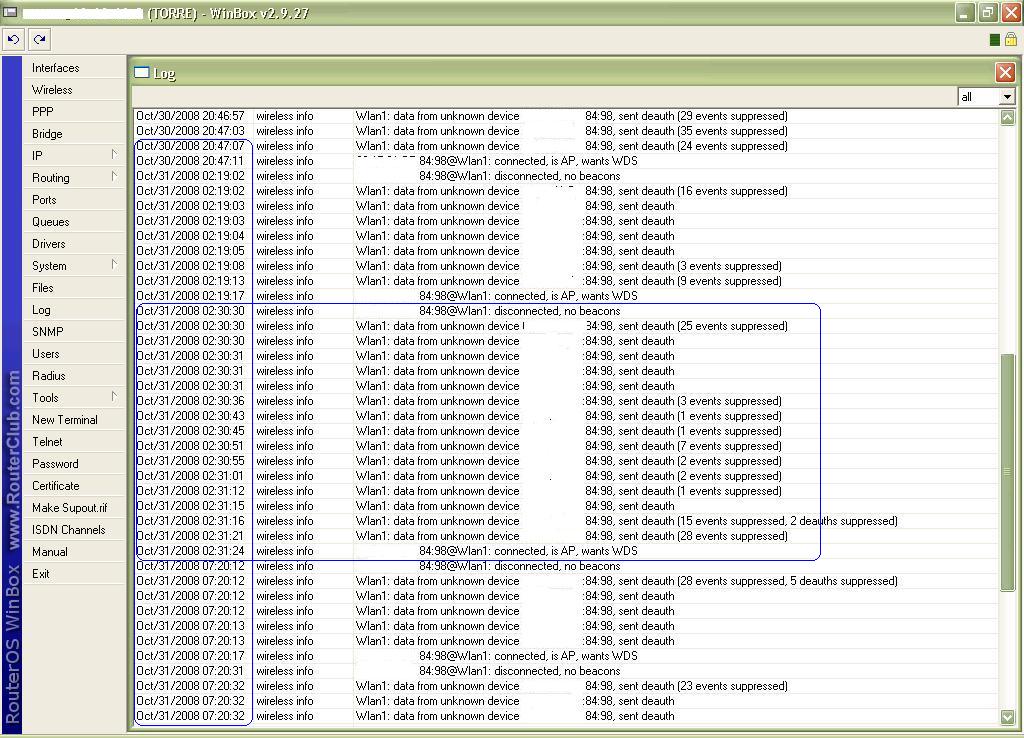The height and width of the screenshot is (738, 1024).
Task: Select Drivers in the sidebar
Action: coord(74,244)
